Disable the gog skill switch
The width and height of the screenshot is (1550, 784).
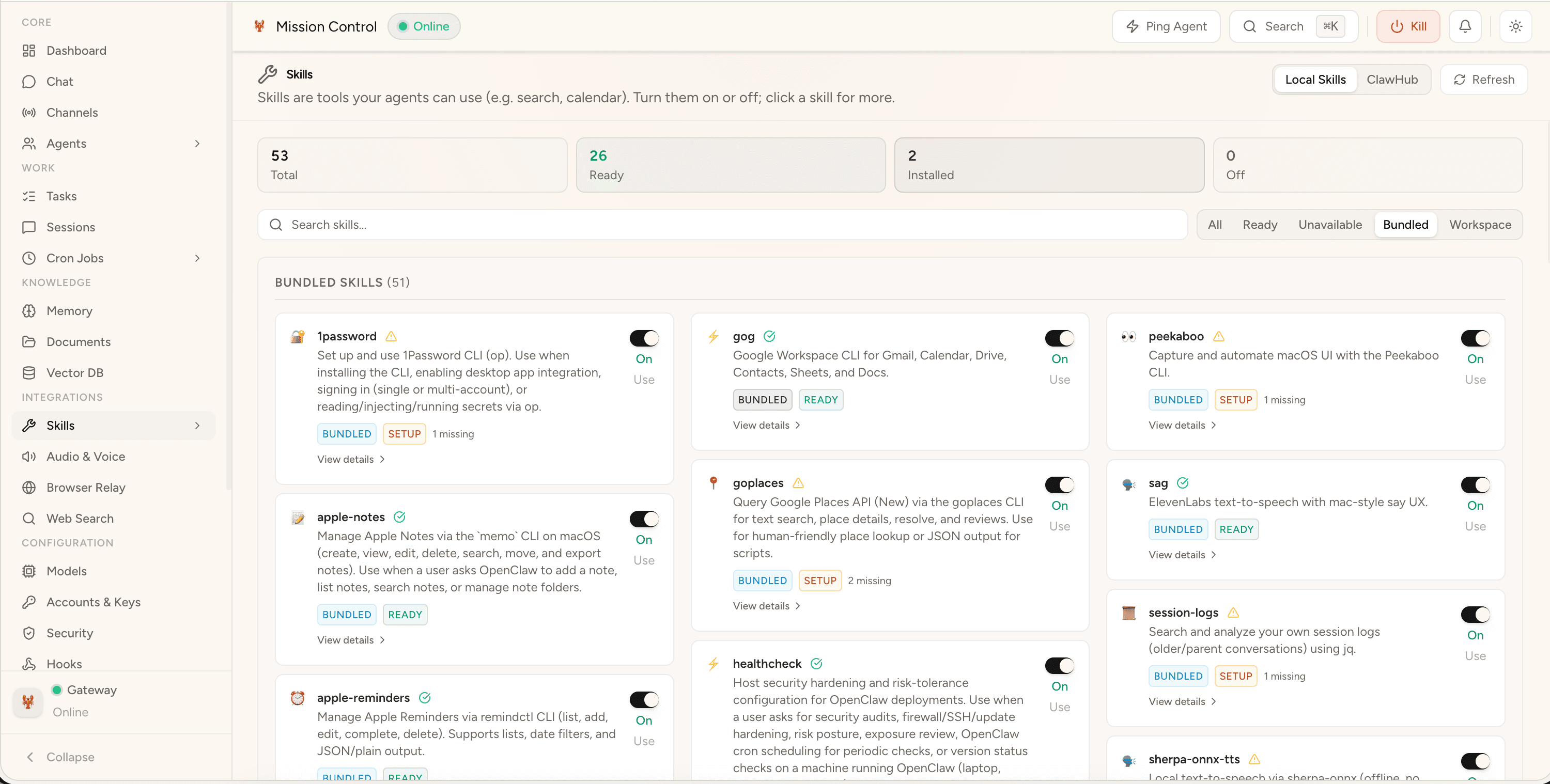[1060, 338]
